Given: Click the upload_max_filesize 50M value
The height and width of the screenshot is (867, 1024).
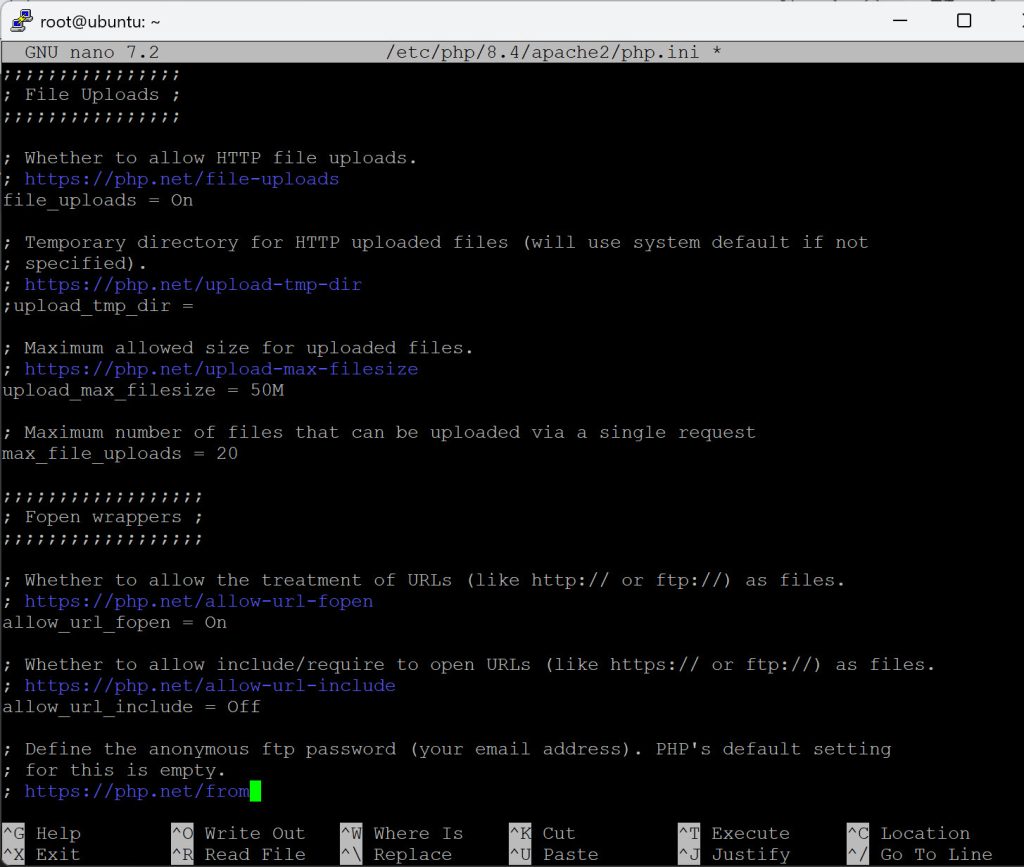Looking at the screenshot, I should coord(266,390).
